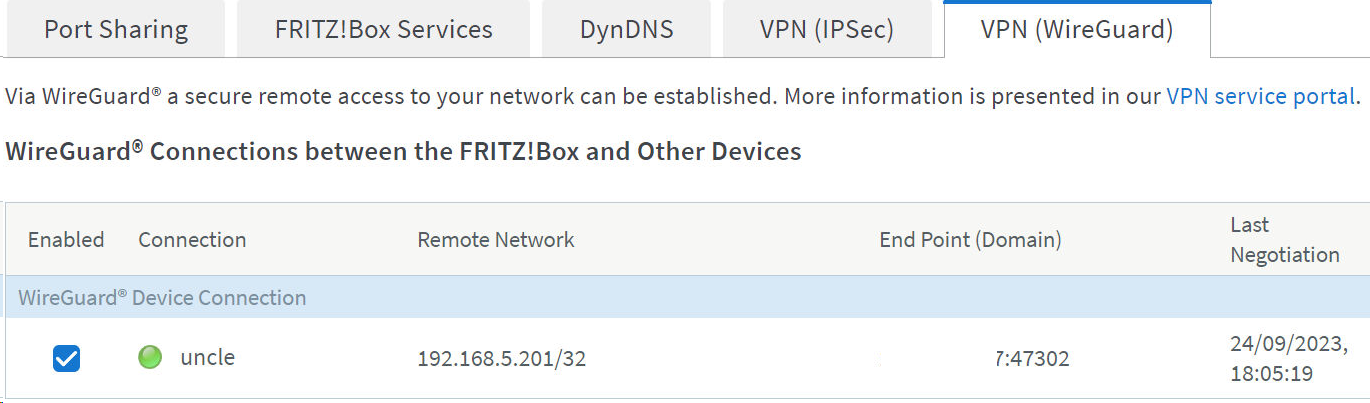Click the Last Negotiation column header
This screenshot has height=403, width=1370.
(1284, 240)
